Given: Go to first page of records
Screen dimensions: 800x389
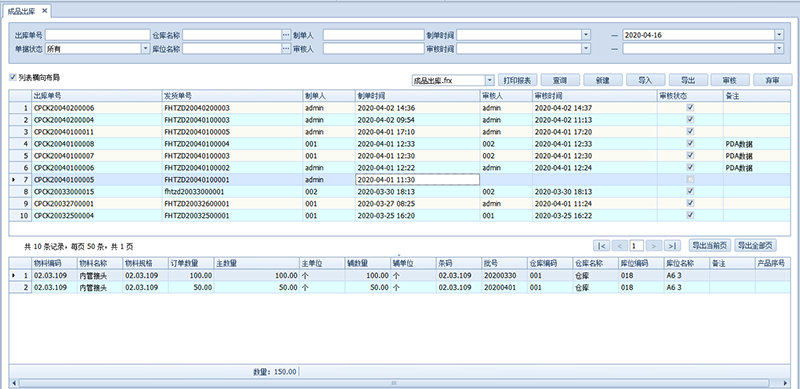Looking at the screenshot, I should (x=602, y=246).
